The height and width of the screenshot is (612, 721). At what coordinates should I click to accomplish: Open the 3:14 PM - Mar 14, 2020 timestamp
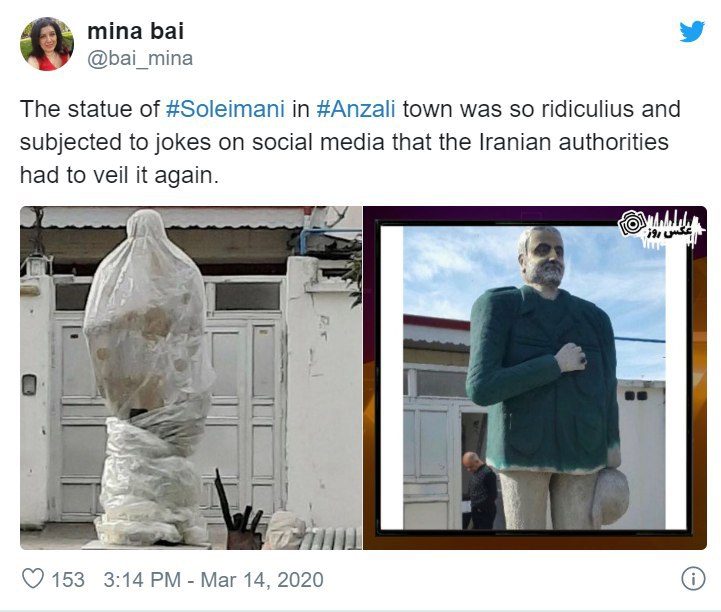click(213, 579)
